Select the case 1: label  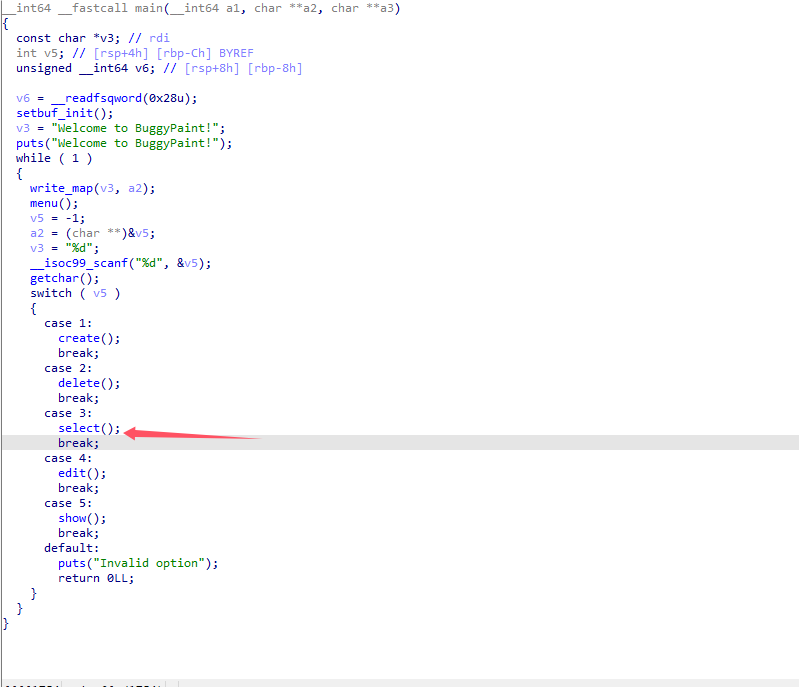[68, 323]
